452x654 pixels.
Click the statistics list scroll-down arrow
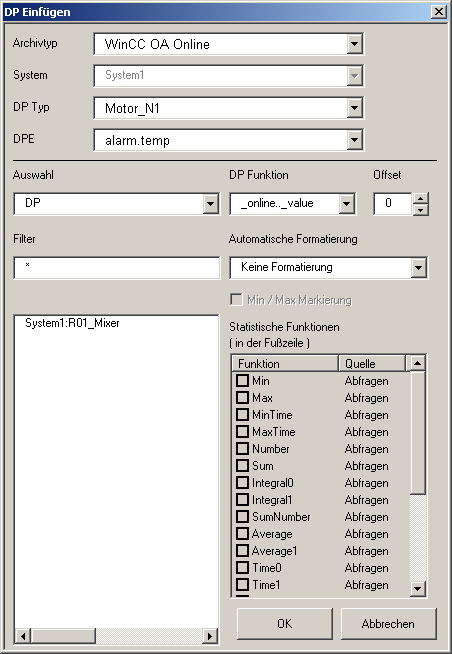click(x=417, y=589)
